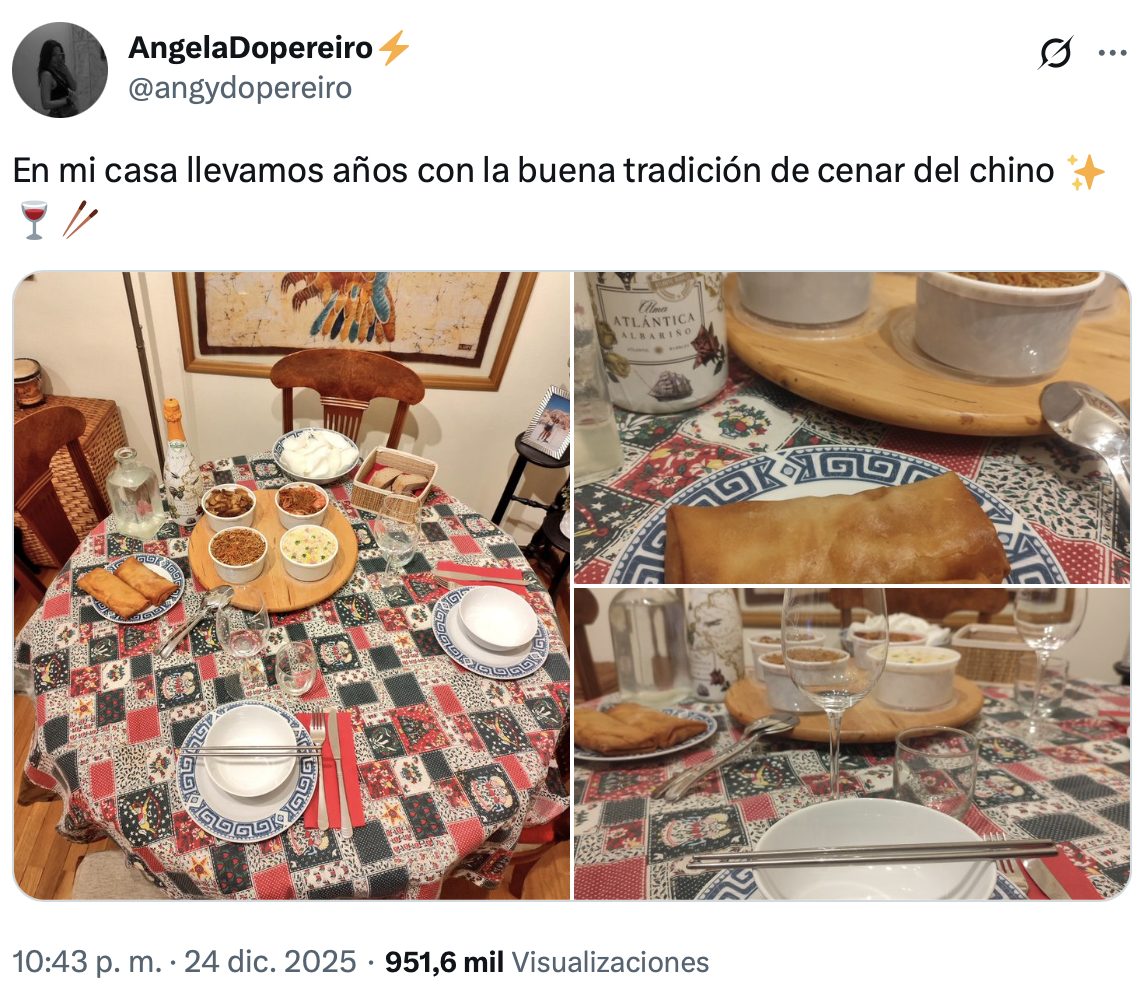This screenshot has height=1004, width=1148.
Task: Click the 10:43 p. m. timestamp
Action: coord(87,962)
